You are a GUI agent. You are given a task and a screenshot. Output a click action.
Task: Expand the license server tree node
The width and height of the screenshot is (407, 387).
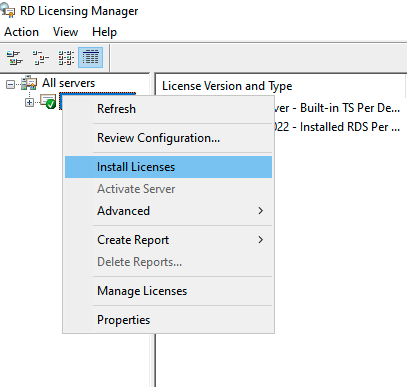click(x=29, y=103)
